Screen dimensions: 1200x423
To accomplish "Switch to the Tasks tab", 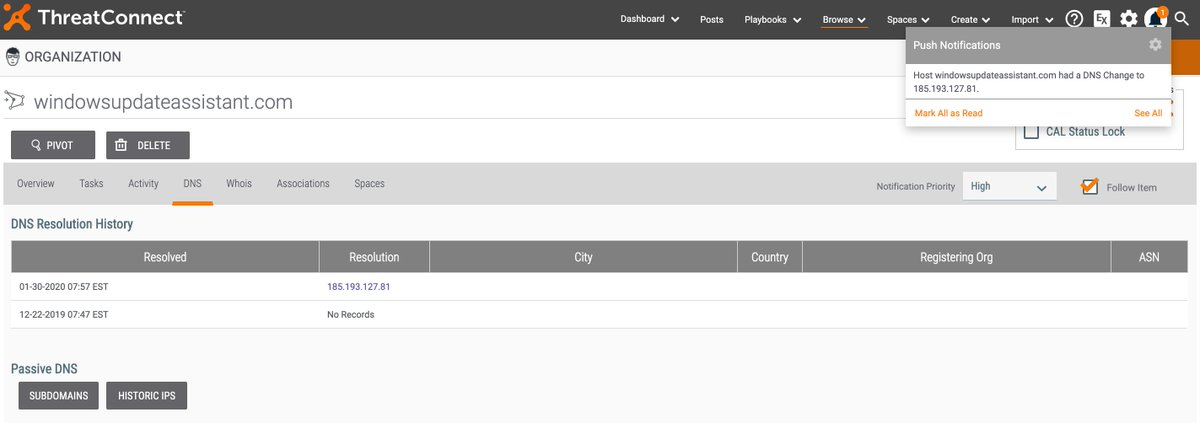I will coord(91,184).
